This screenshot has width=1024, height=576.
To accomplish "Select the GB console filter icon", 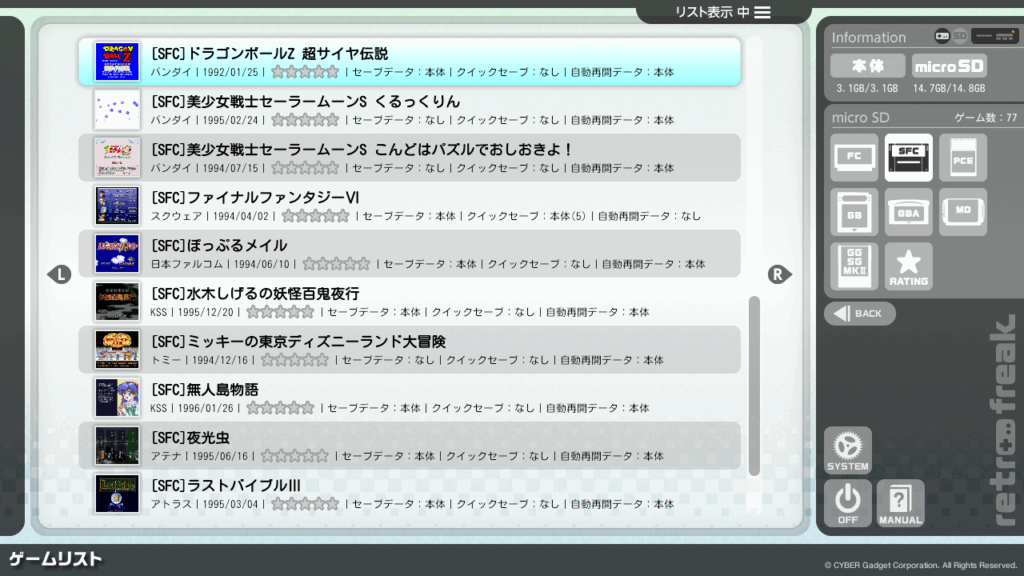I will (x=854, y=212).
